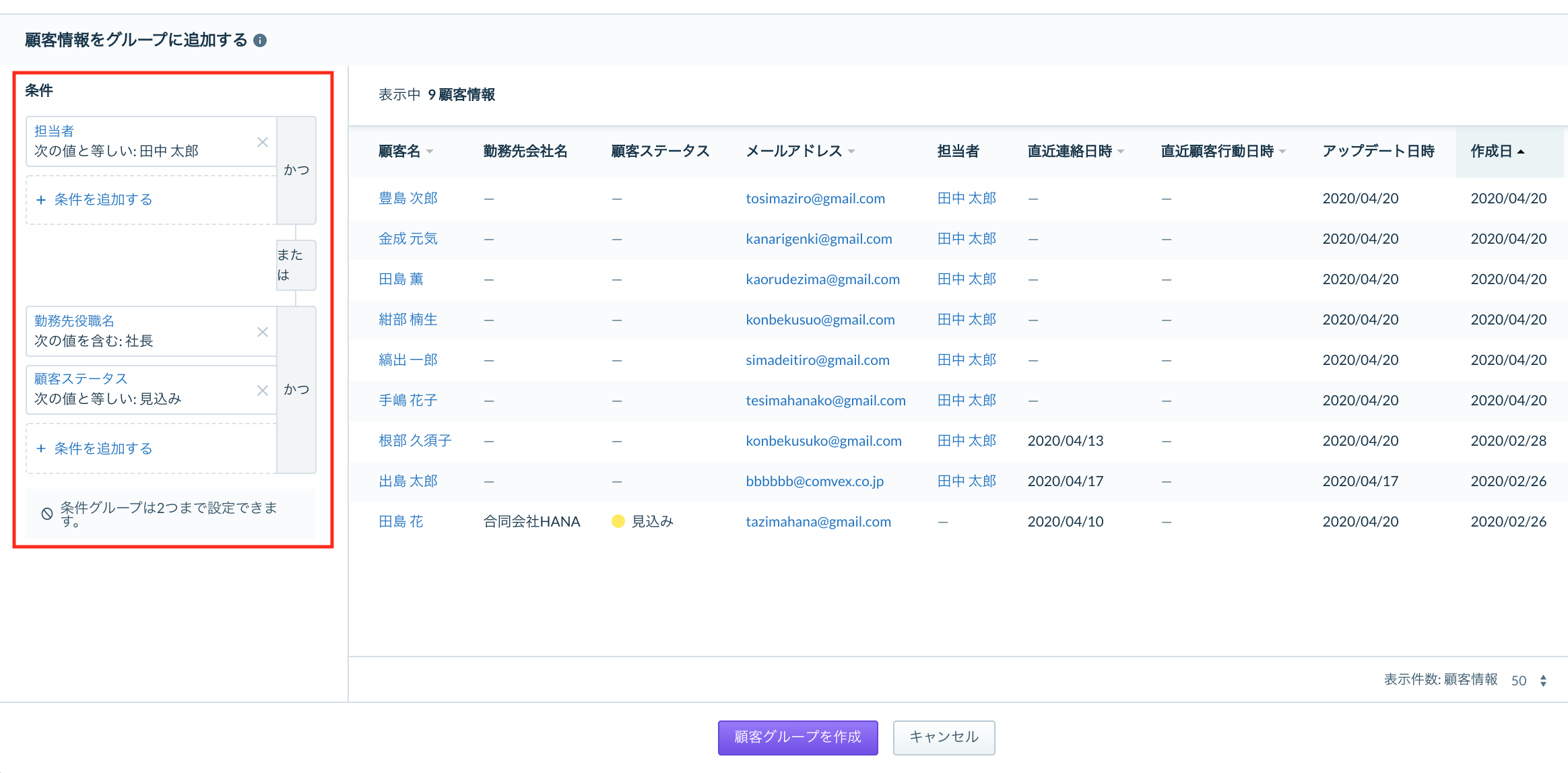This screenshot has width=1568, height=773.
Task: Click email konbekusuko@gmail.com
Action: (823, 441)
